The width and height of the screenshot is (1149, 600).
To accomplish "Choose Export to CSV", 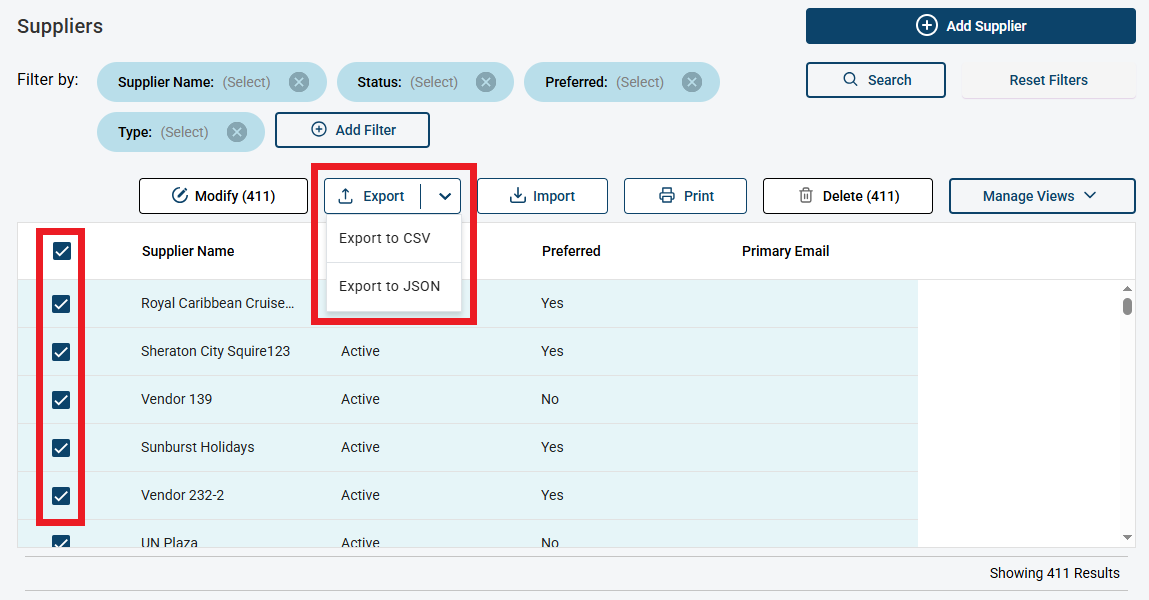I will [394, 238].
